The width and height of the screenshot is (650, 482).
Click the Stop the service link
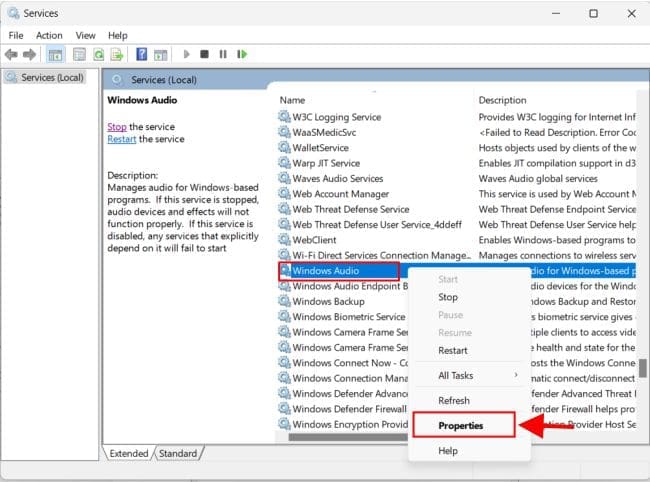pos(117,127)
